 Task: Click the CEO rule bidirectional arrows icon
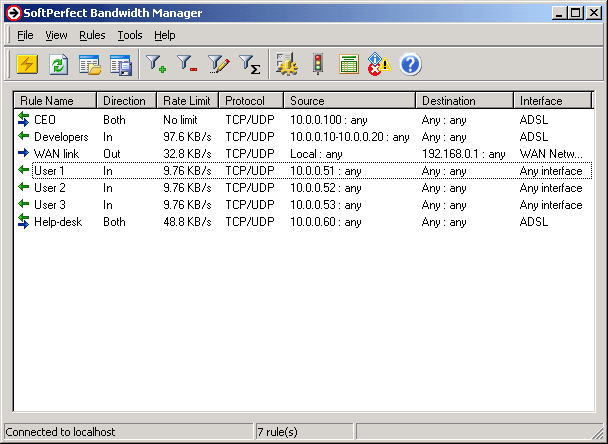click(24, 119)
